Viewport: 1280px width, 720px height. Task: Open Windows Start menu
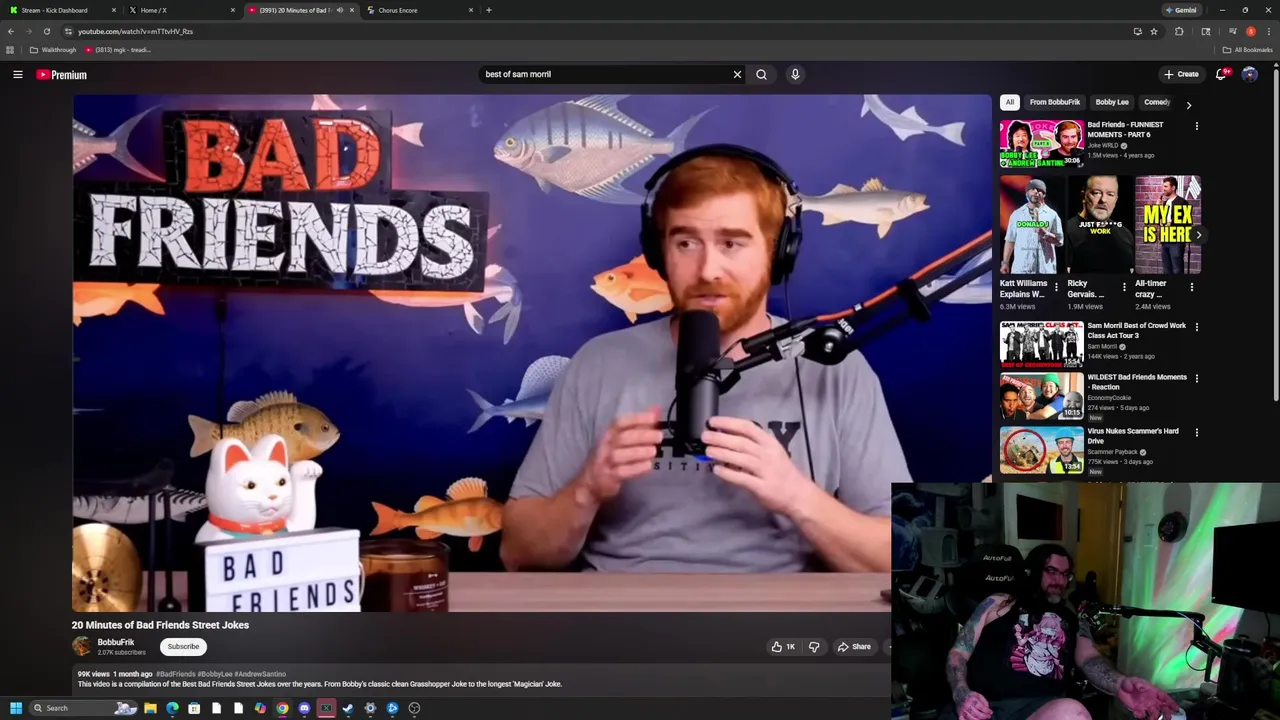pos(16,708)
